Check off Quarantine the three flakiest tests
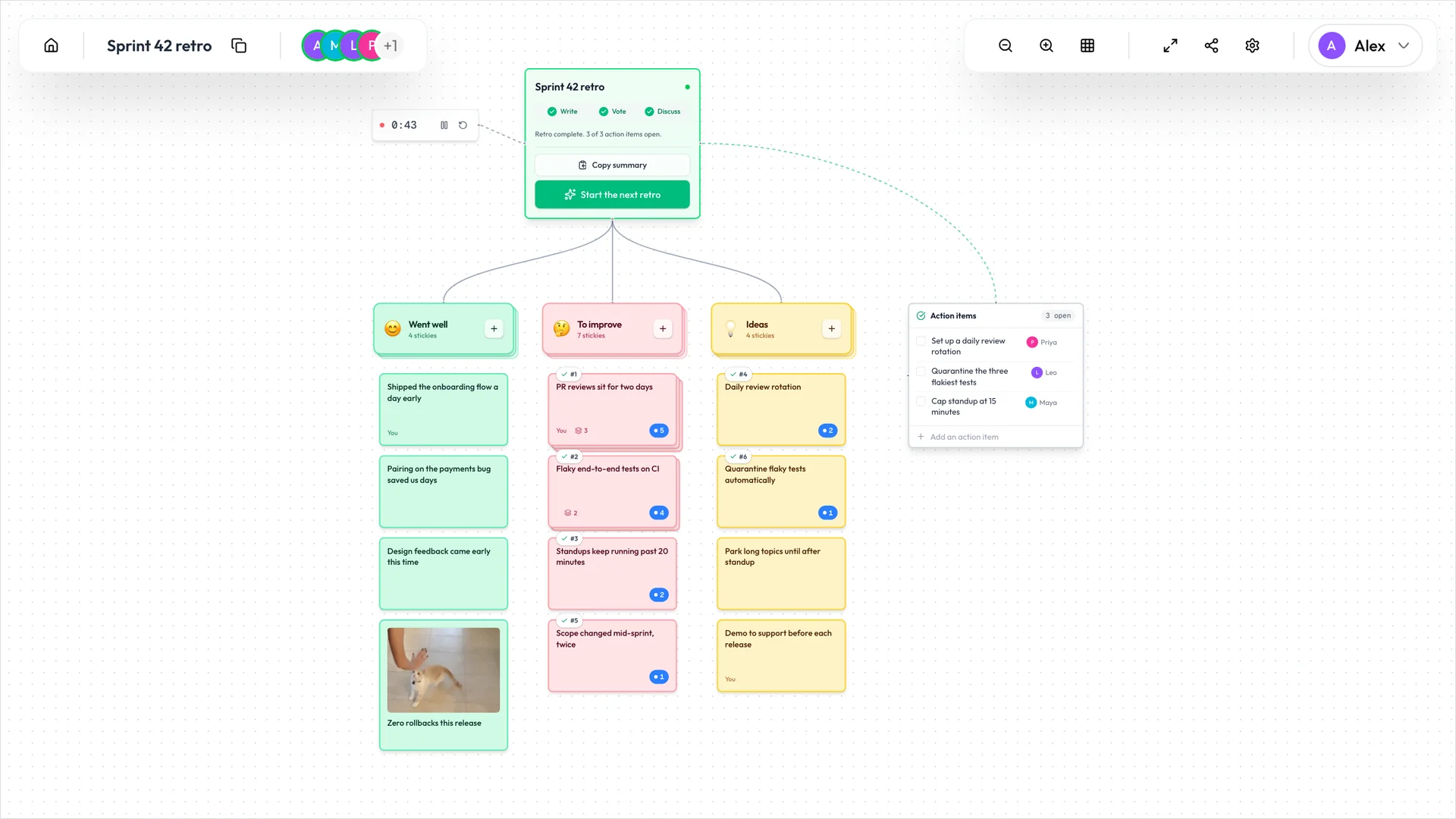1456x819 pixels. tap(921, 372)
